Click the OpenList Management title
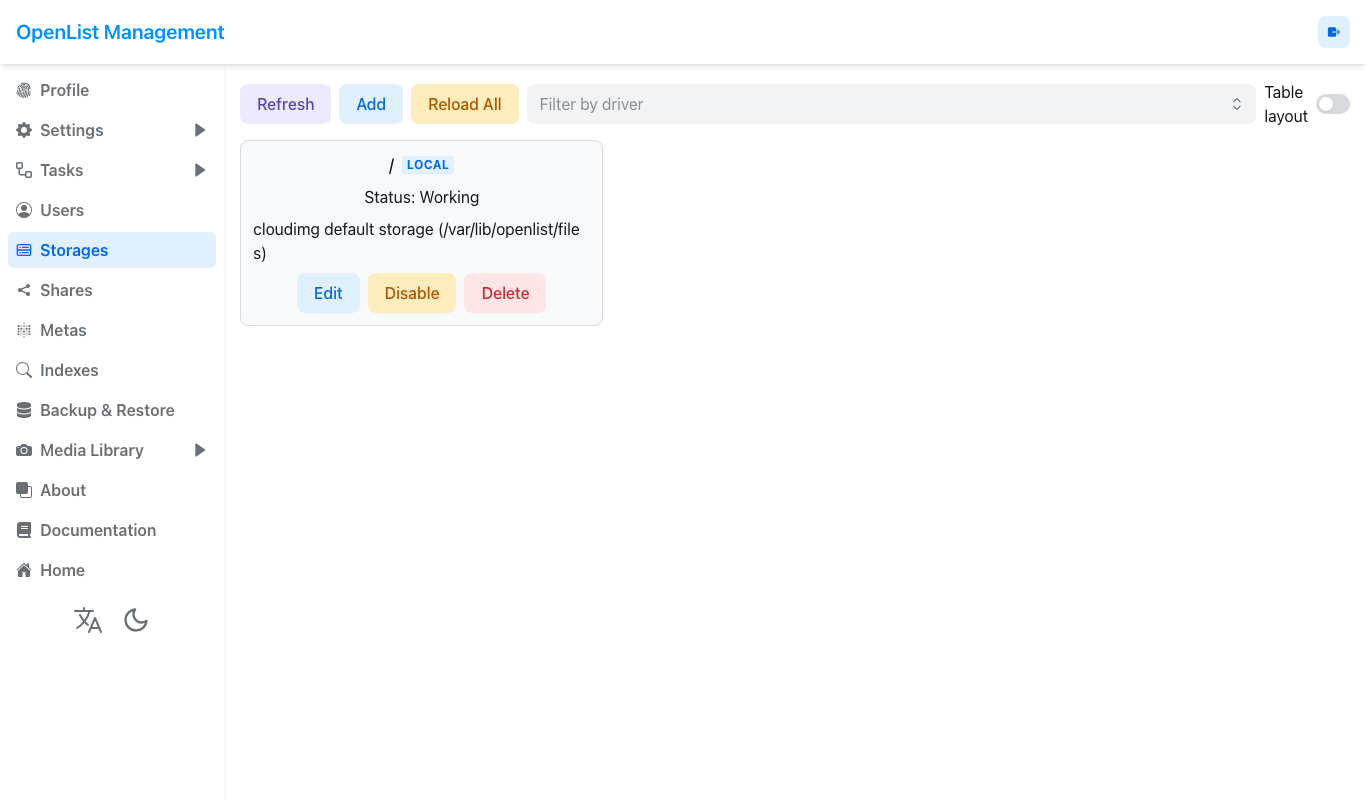Image resolution: width=1366 pixels, height=800 pixels. click(120, 32)
